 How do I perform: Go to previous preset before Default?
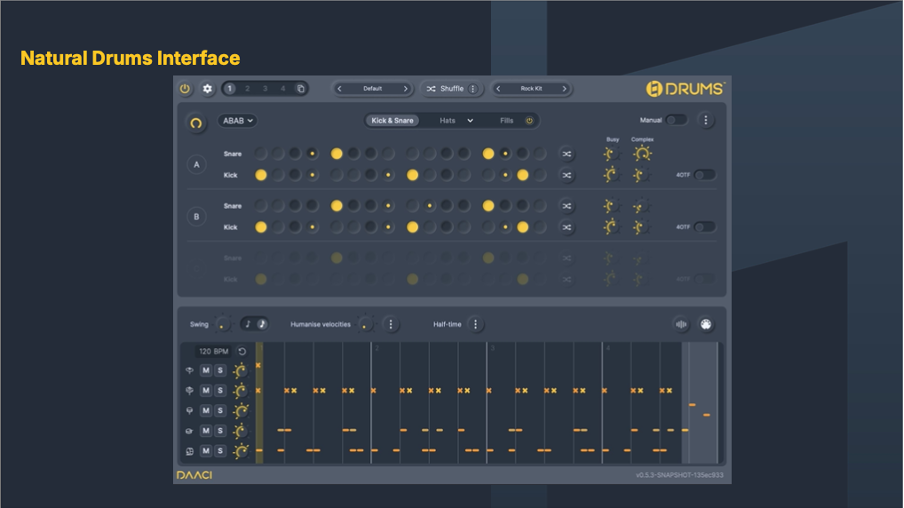pyautogui.click(x=340, y=89)
